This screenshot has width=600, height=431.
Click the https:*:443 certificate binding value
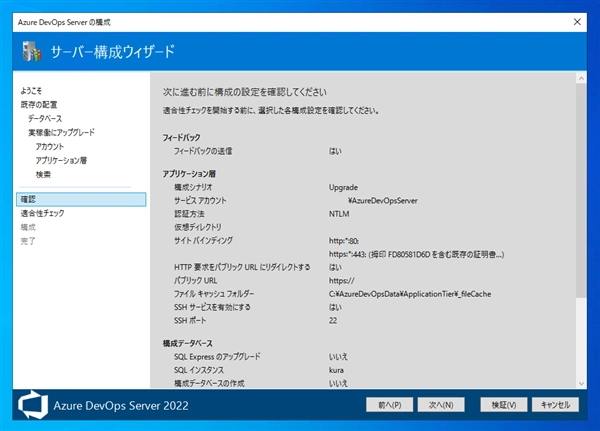pyautogui.click(x=416, y=255)
